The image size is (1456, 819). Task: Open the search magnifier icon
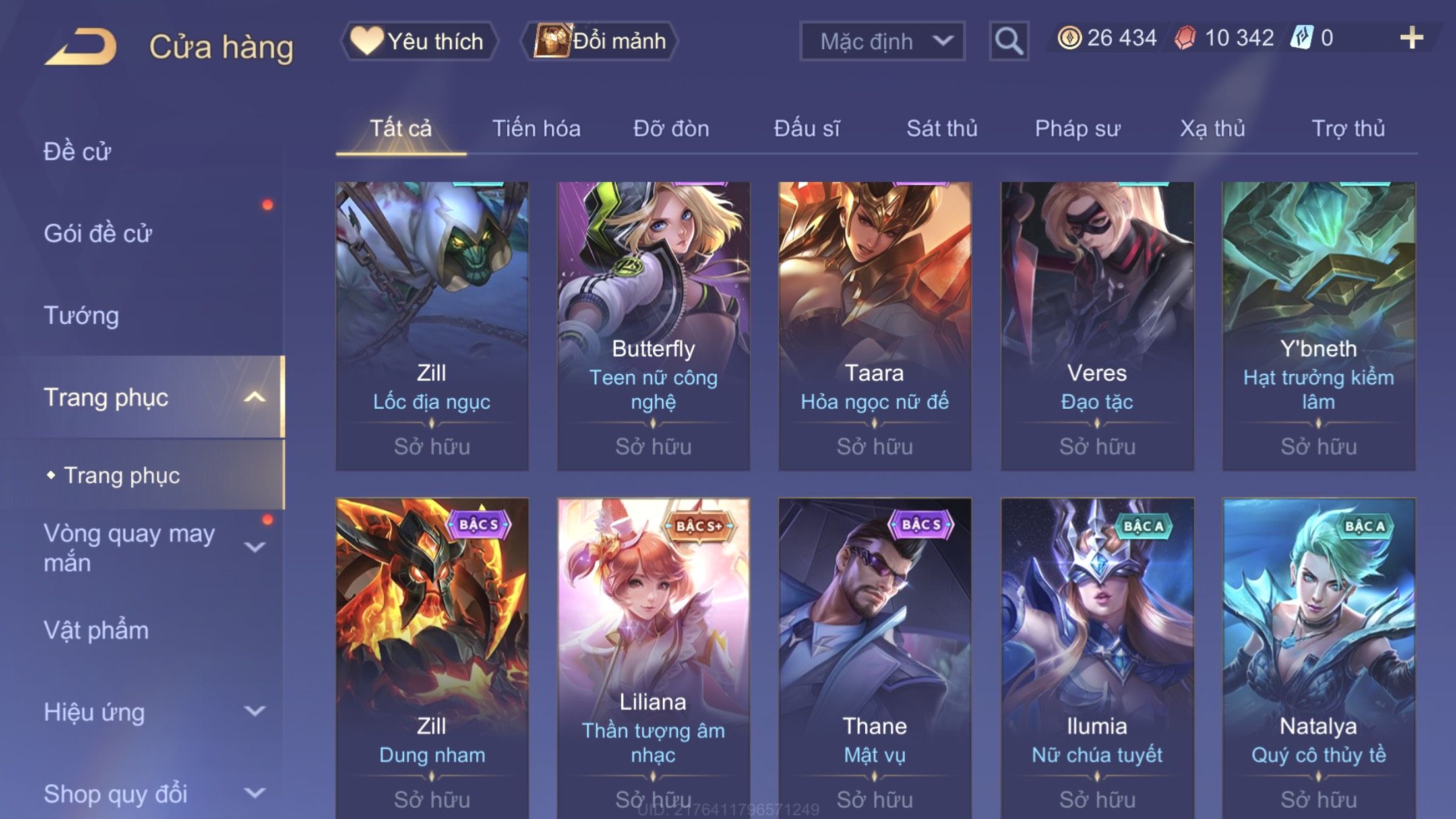[1008, 41]
